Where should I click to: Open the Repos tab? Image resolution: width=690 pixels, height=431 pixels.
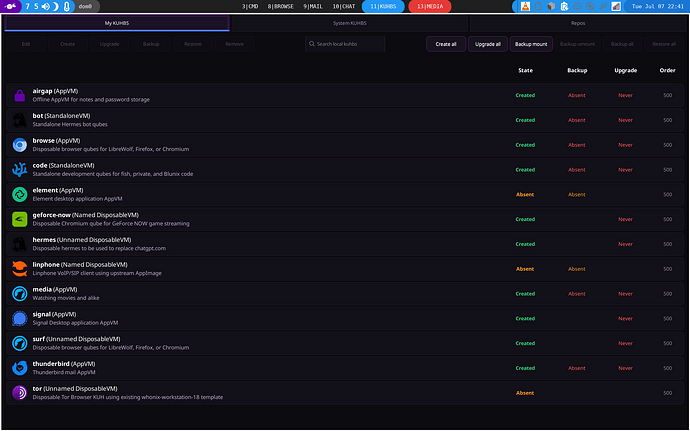[578, 23]
